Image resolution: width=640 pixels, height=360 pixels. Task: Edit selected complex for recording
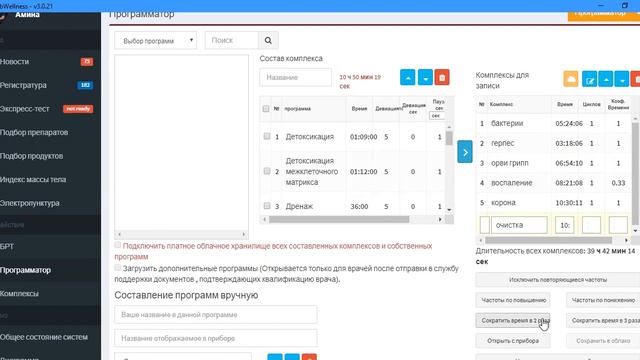pos(589,79)
